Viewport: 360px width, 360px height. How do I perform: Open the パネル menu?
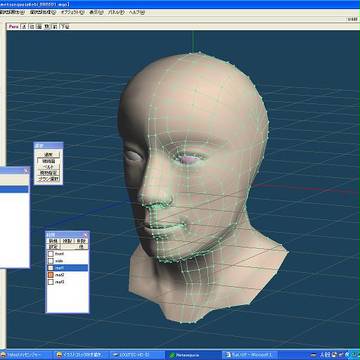tap(116, 12)
